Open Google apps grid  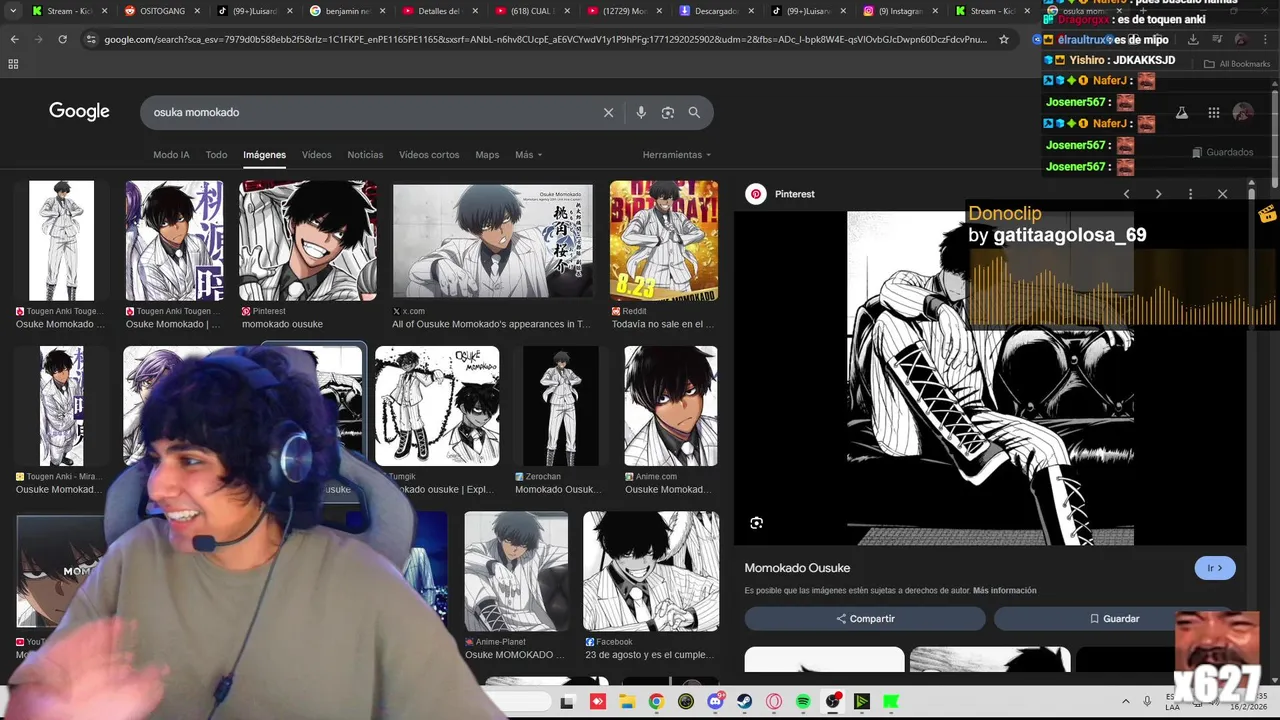click(1214, 113)
